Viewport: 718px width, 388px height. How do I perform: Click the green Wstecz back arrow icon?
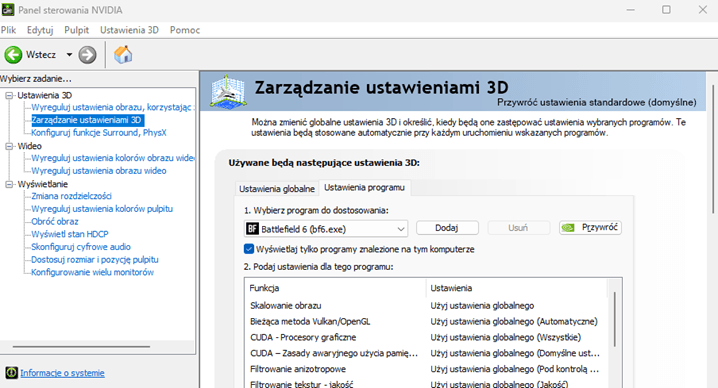click(13, 55)
